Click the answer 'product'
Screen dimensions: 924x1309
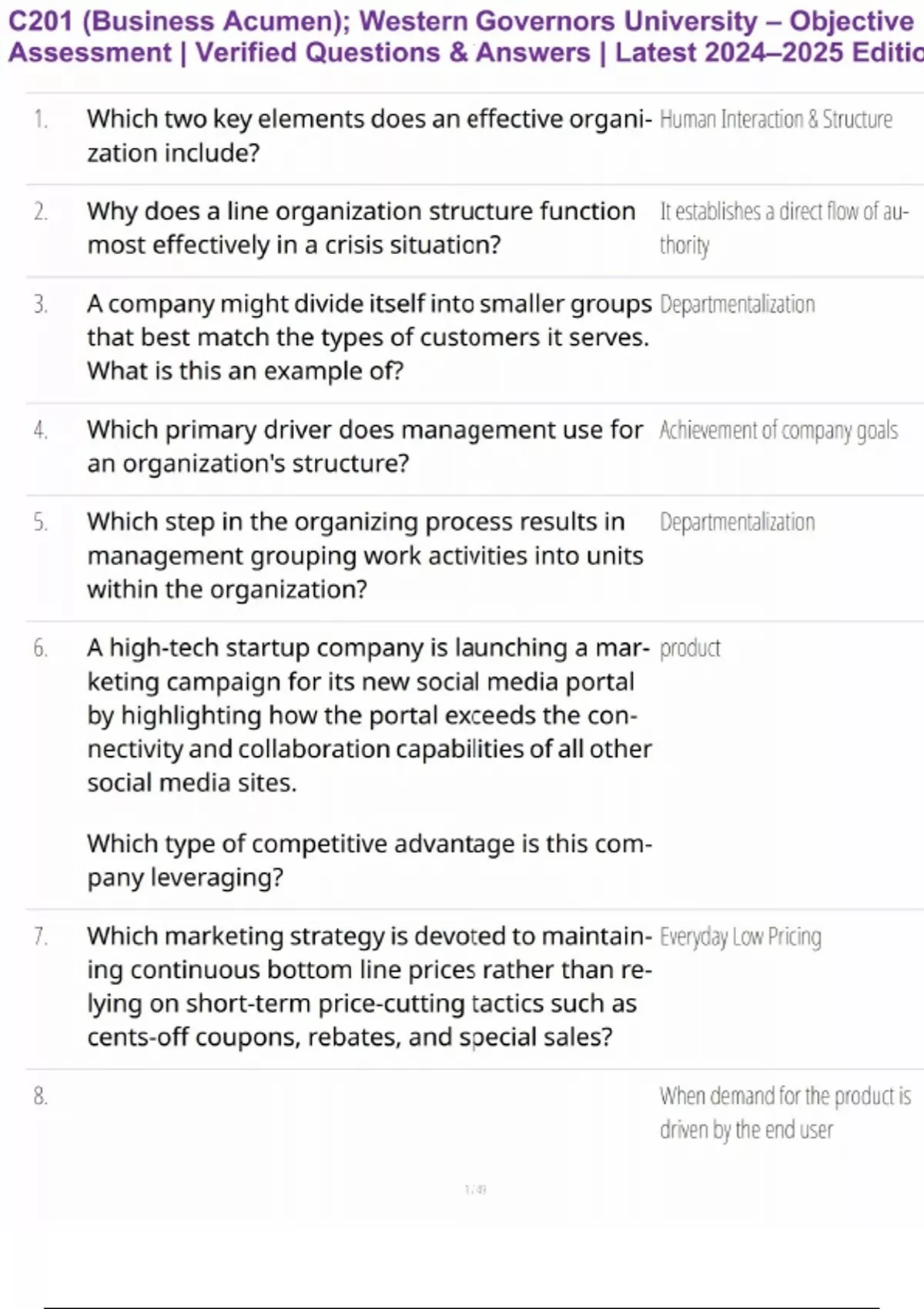(690, 648)
